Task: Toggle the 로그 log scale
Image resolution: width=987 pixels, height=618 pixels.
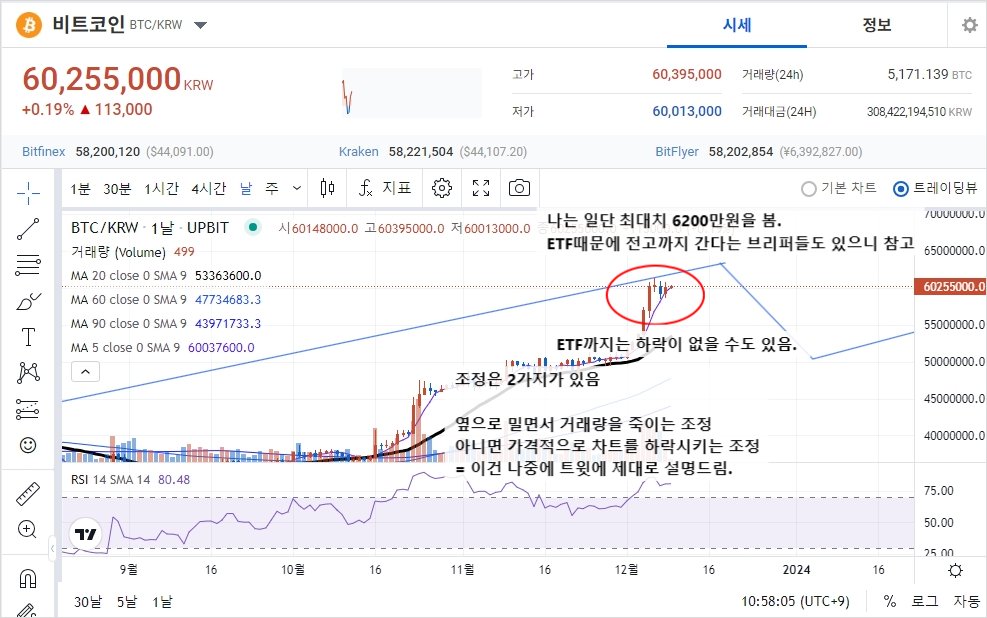Action: tap(925, 601)
